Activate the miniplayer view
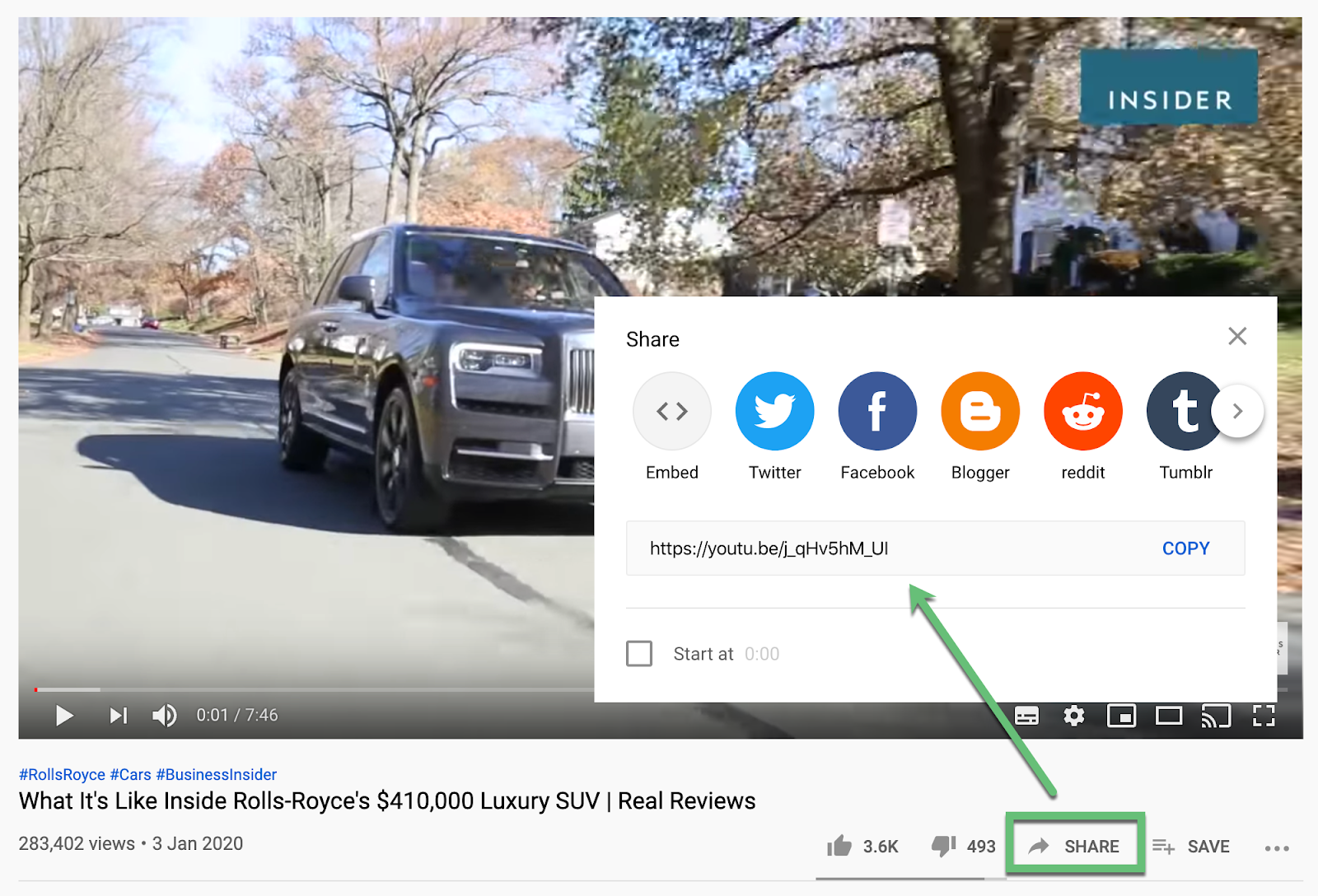This screenshot has width=1318, height=896. (1121, 716)
